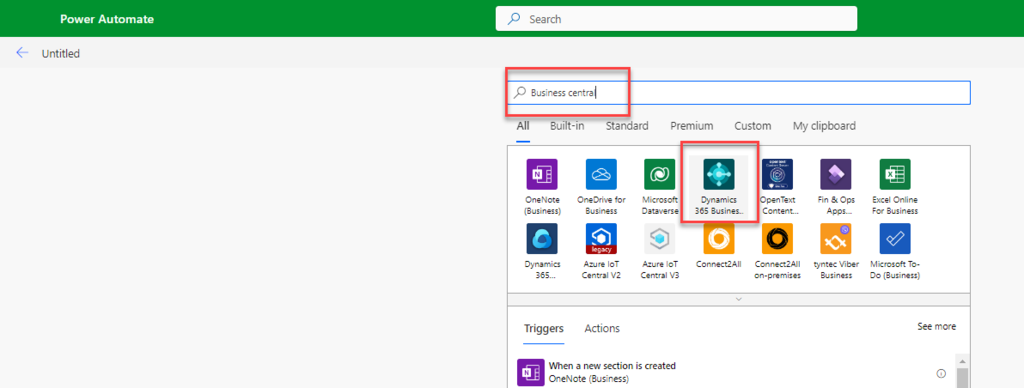Show the Premium connectors tab
The image size is (1024, 388).
pos(692,125)
